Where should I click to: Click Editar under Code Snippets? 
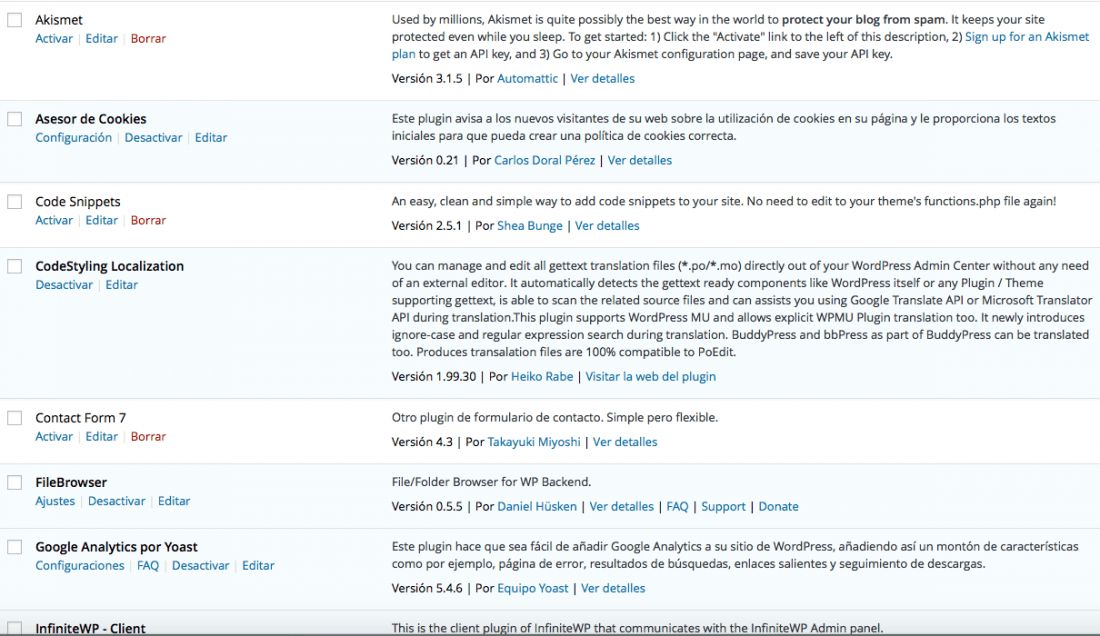102,220
